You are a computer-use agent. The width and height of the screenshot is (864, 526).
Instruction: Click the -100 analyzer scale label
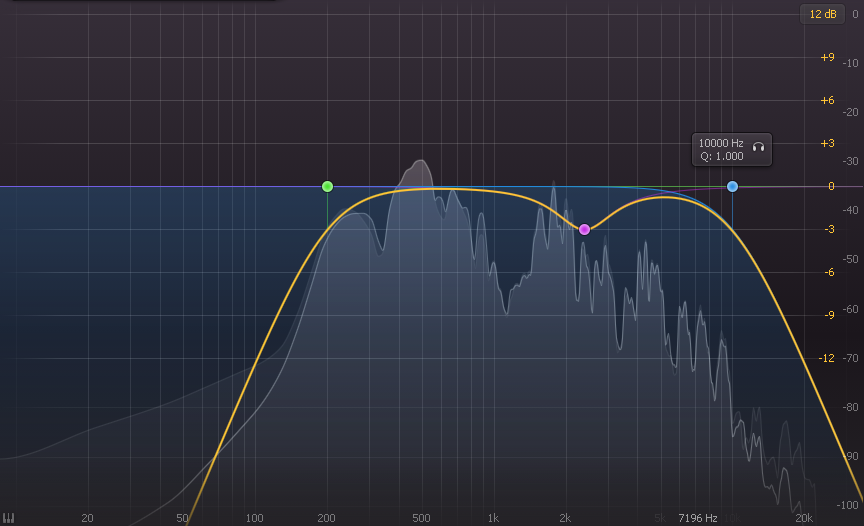coord(849,505)
